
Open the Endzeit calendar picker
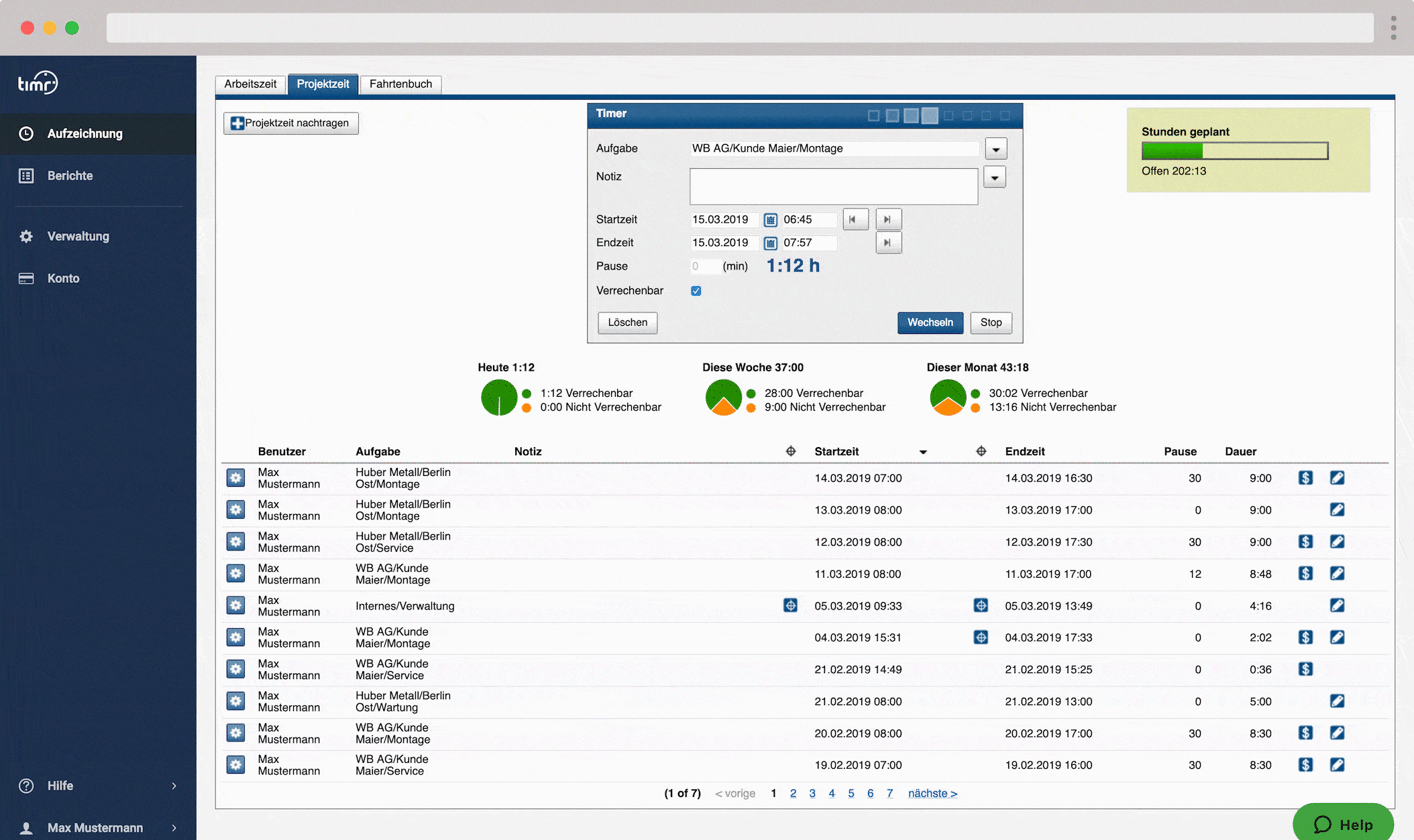(x=771, y=243)
